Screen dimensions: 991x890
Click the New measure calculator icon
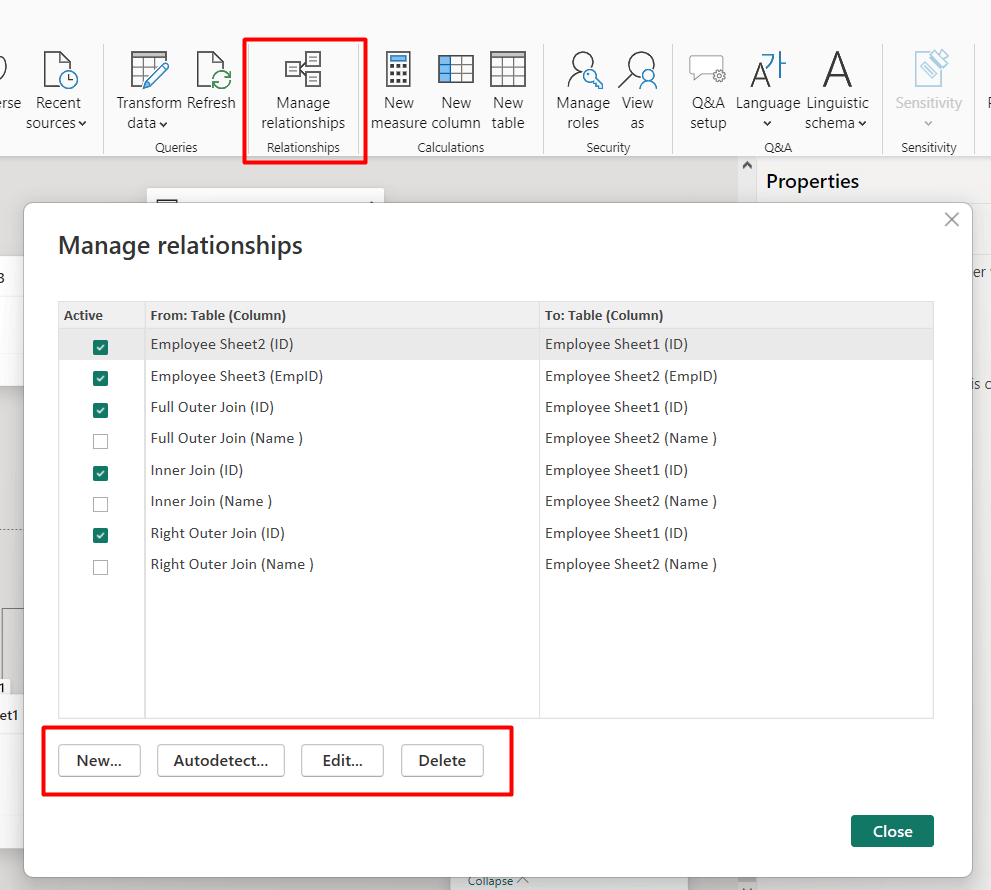tap(398, 69)
